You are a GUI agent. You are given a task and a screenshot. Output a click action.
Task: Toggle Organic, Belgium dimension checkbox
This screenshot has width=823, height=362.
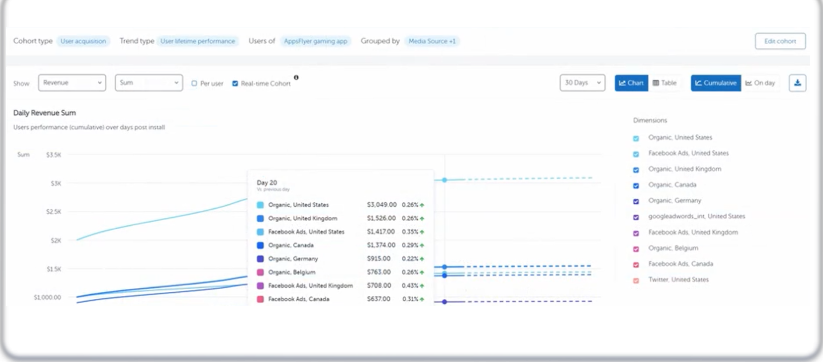click(636, 249)
